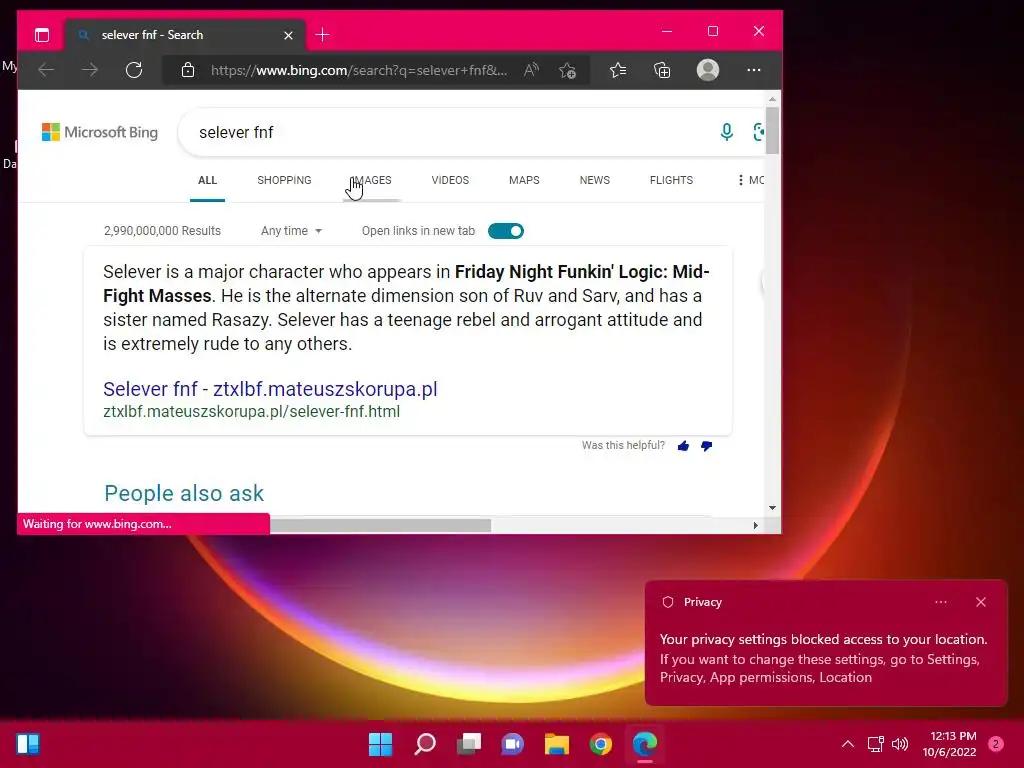Refresh the Bing page
Viewport: 1024px width, 768px height.
(134, 70)
